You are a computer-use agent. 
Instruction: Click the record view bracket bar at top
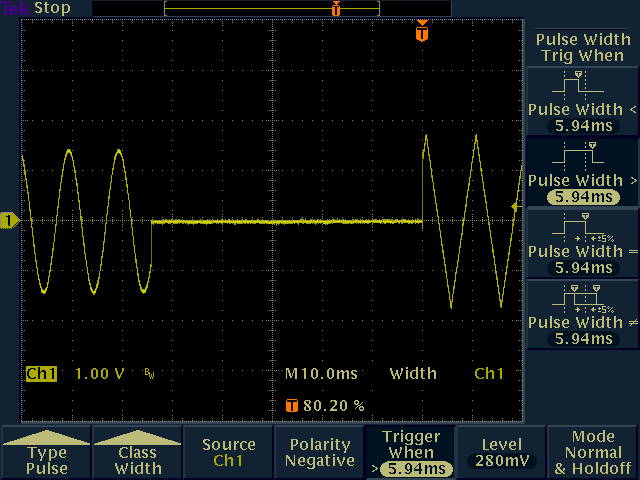coord(272,8)
